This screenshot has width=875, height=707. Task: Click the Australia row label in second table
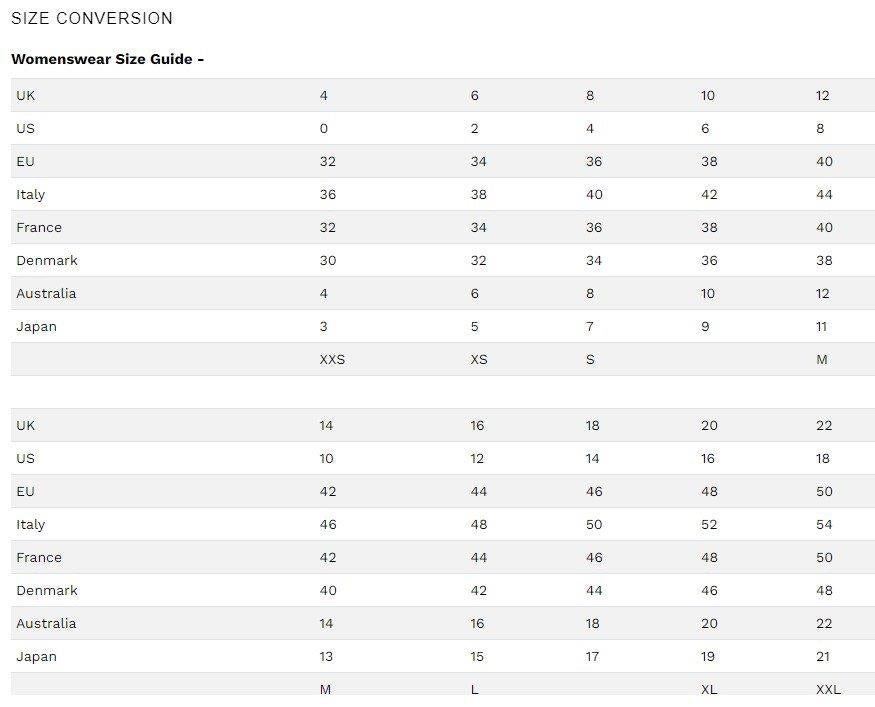coord(46,624)
